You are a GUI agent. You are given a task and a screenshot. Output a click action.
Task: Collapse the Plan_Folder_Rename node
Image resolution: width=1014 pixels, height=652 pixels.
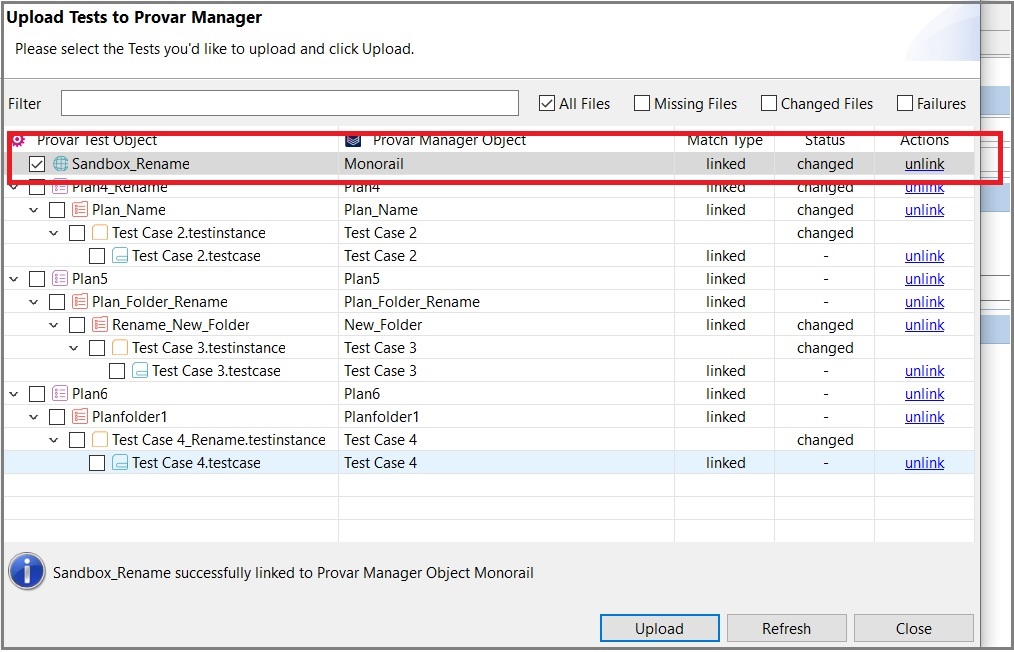[34, 302]
